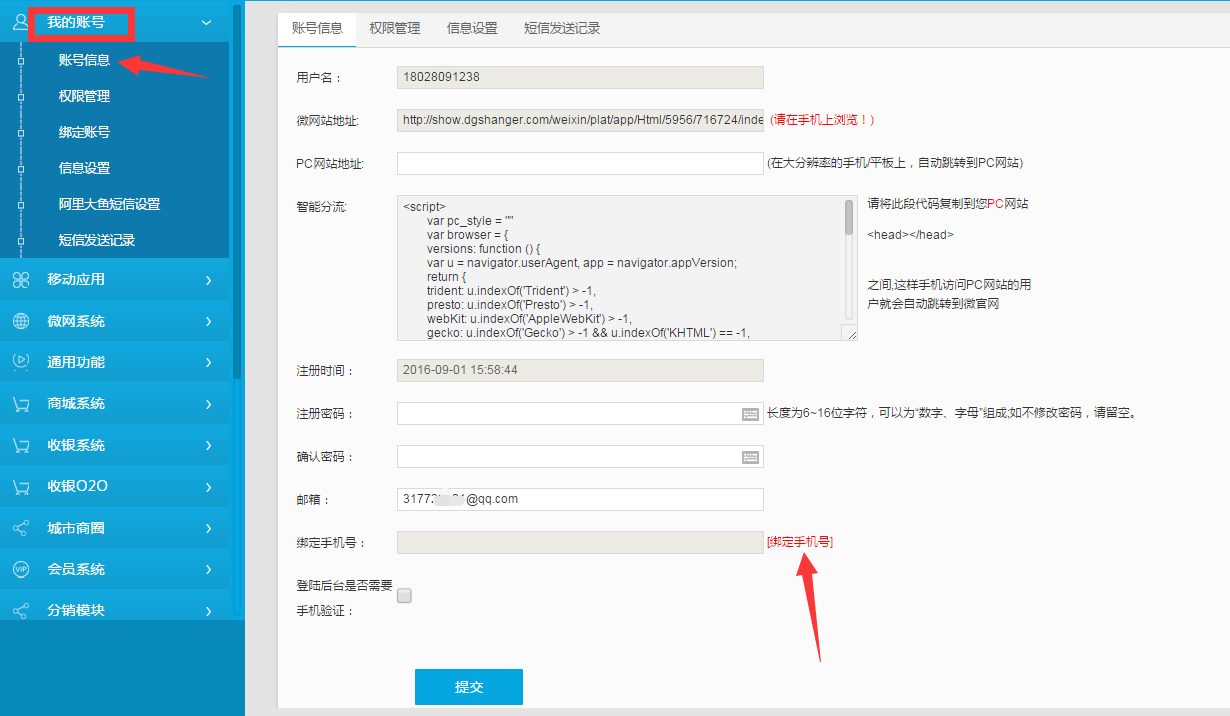This screenshot has height=716, width=1230.
Task: Switch to the 短信发送记录 tab
Action: (562, 28)
